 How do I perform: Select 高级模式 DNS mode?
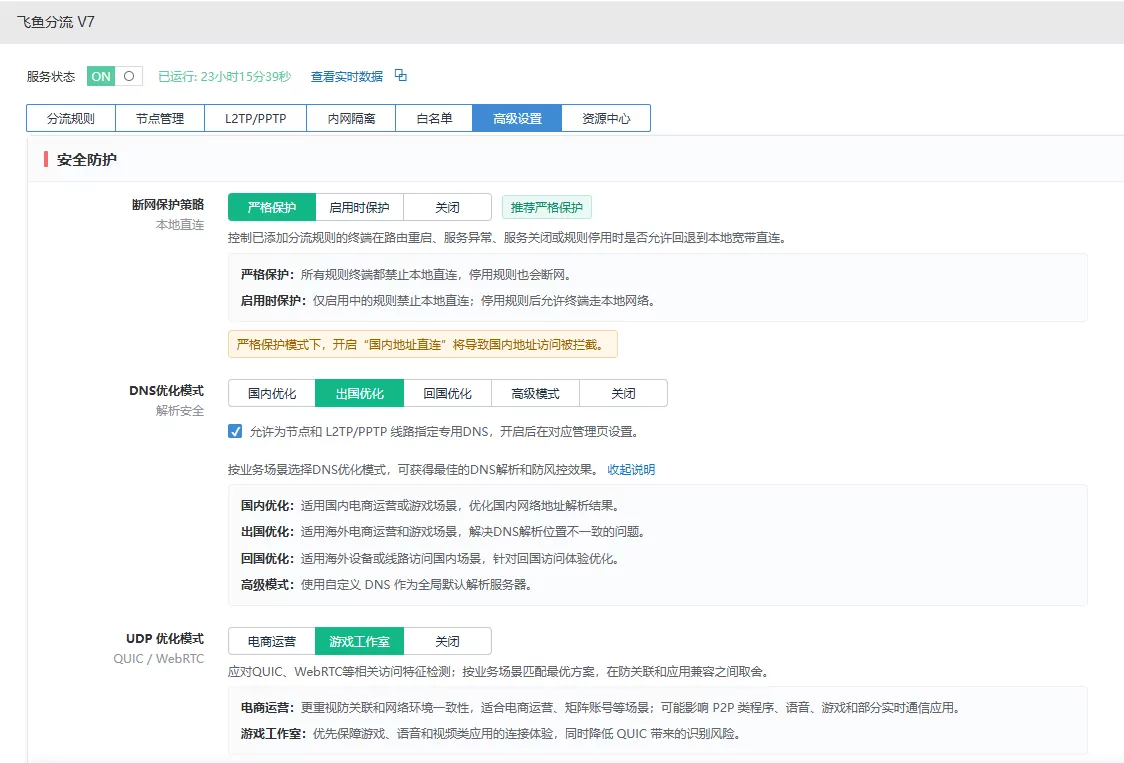click(x=535, y=393)
